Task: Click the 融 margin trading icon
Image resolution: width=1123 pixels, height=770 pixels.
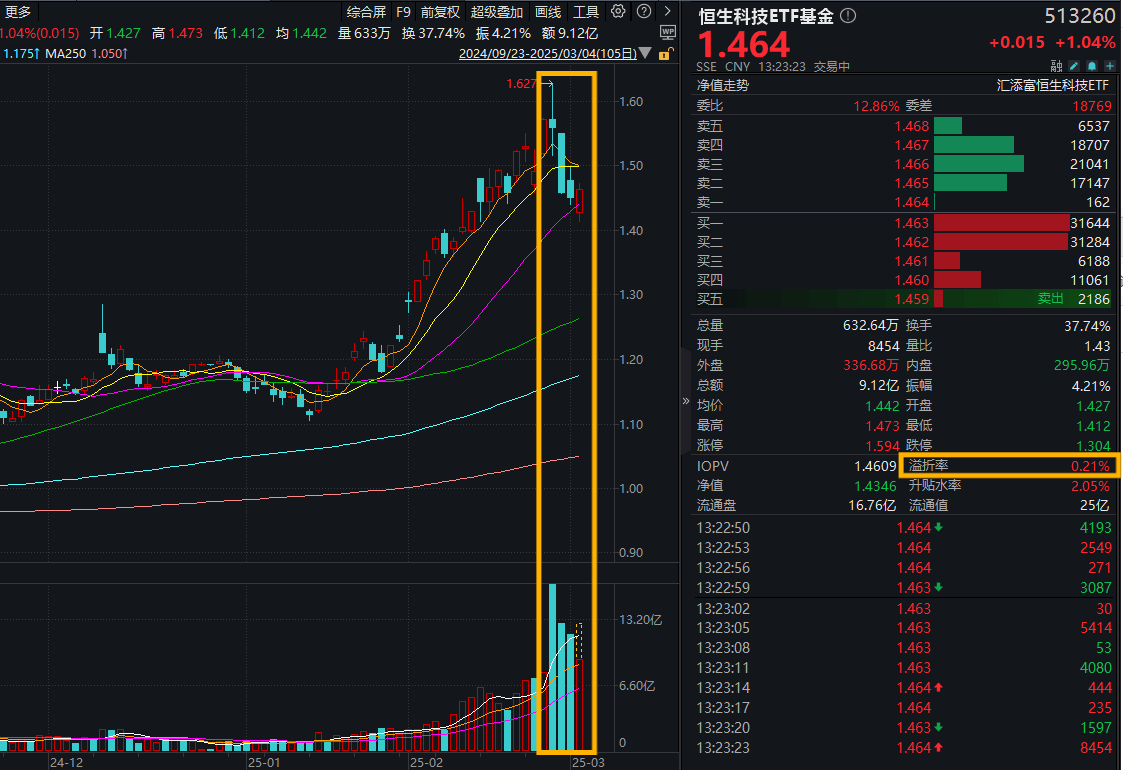Action: 1056,65
